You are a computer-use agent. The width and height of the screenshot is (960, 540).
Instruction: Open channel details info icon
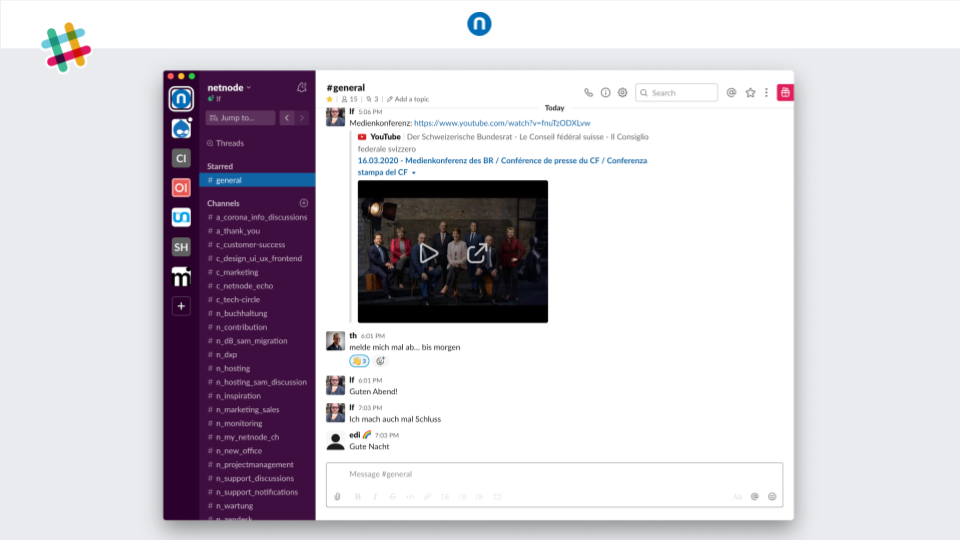tap(605, 93)
